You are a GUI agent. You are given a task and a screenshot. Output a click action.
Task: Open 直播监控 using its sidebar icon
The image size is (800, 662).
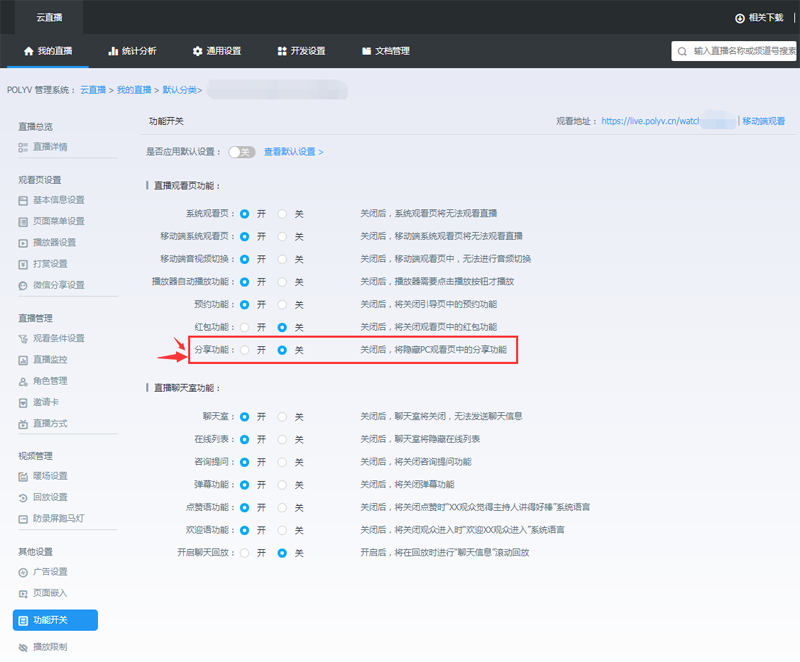pos(23,359)
